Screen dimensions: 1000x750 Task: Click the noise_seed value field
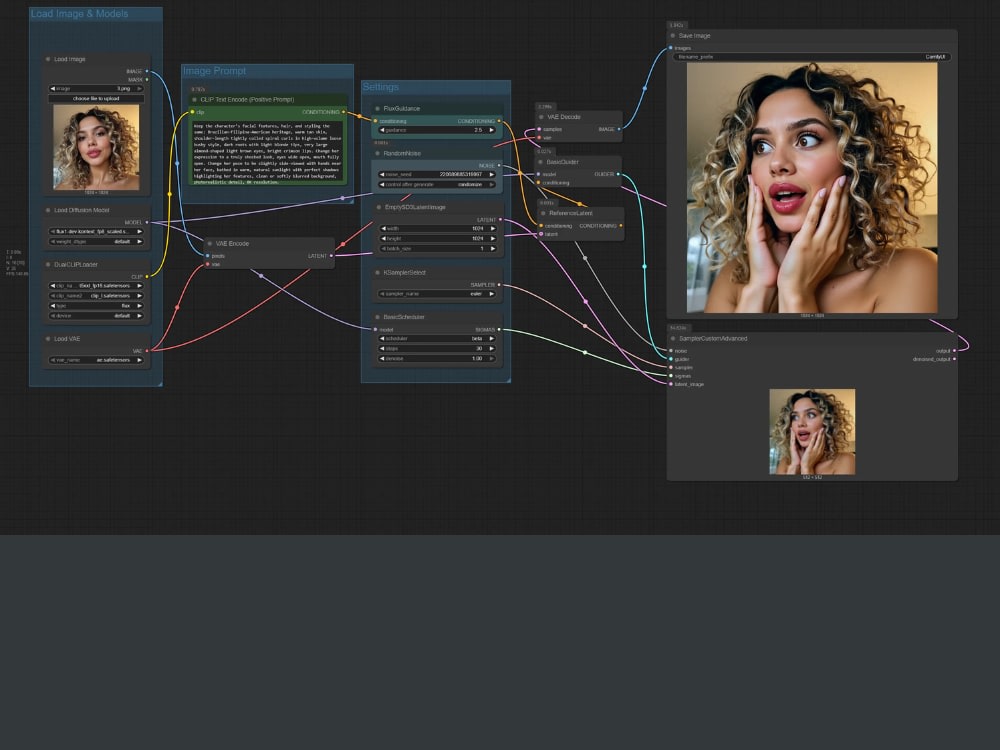click(x=438, y=175)
